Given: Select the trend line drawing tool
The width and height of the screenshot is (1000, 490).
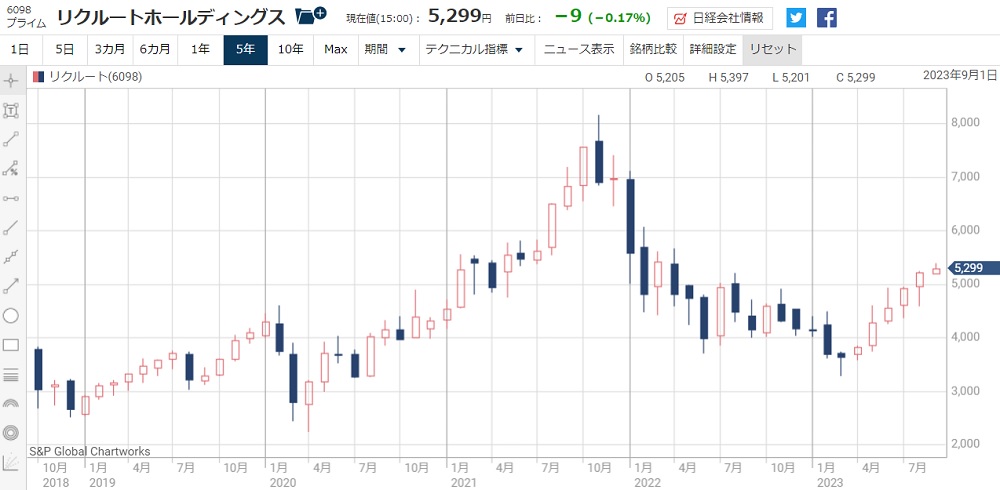Looking at the screenshot, I should 11,139.
